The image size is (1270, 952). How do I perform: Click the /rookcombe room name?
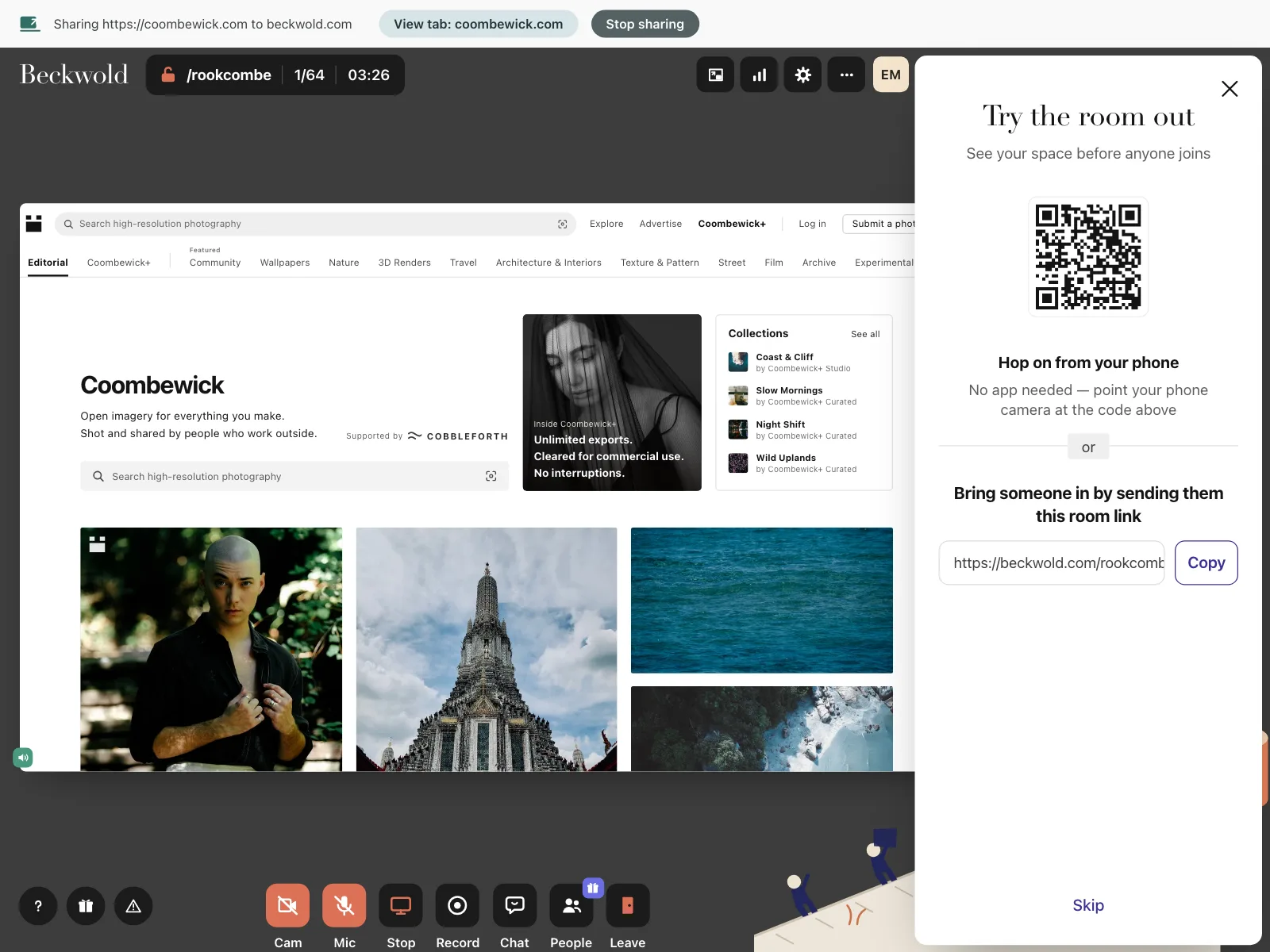[229, 75]
